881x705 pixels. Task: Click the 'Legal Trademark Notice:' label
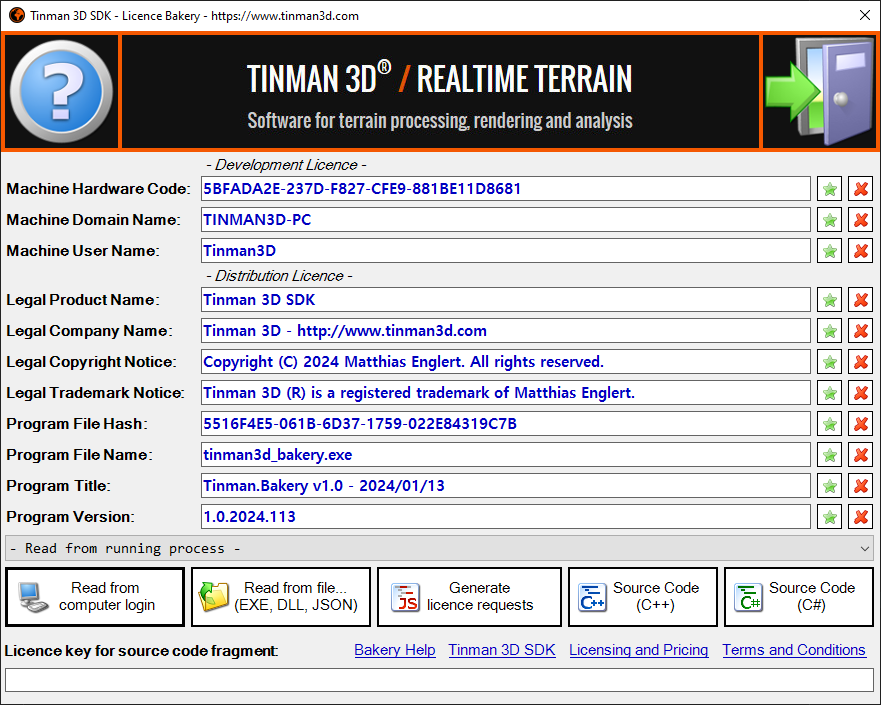tap(96, 393)
